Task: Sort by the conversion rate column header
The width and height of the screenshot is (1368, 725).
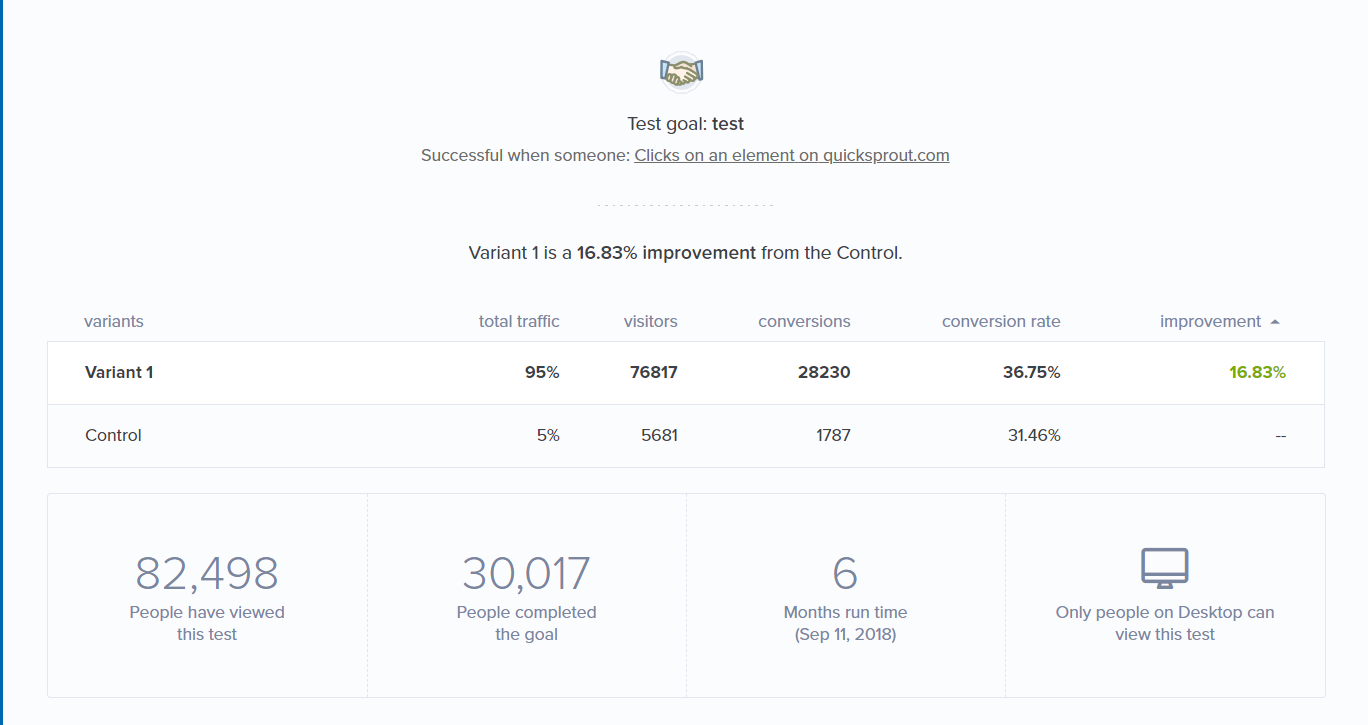Action: click(x=1001, y=321)
